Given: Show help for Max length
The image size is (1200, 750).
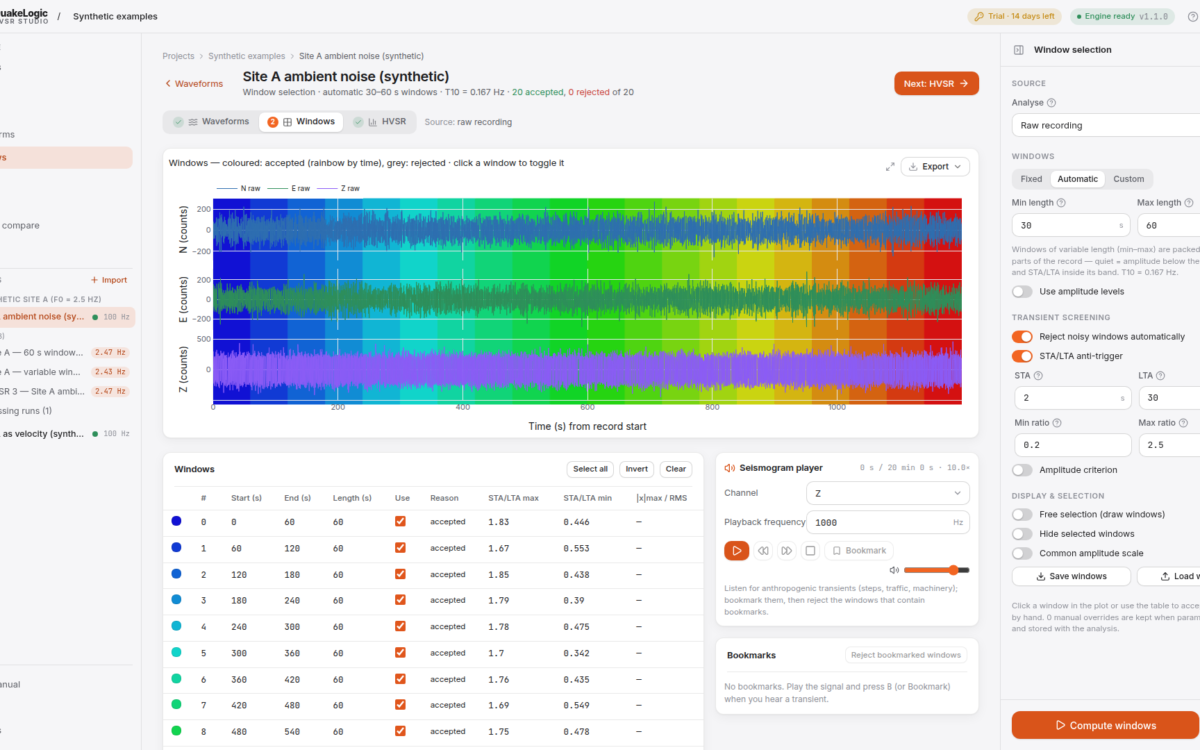Looking at the screenshot, I should (1188, 203).
